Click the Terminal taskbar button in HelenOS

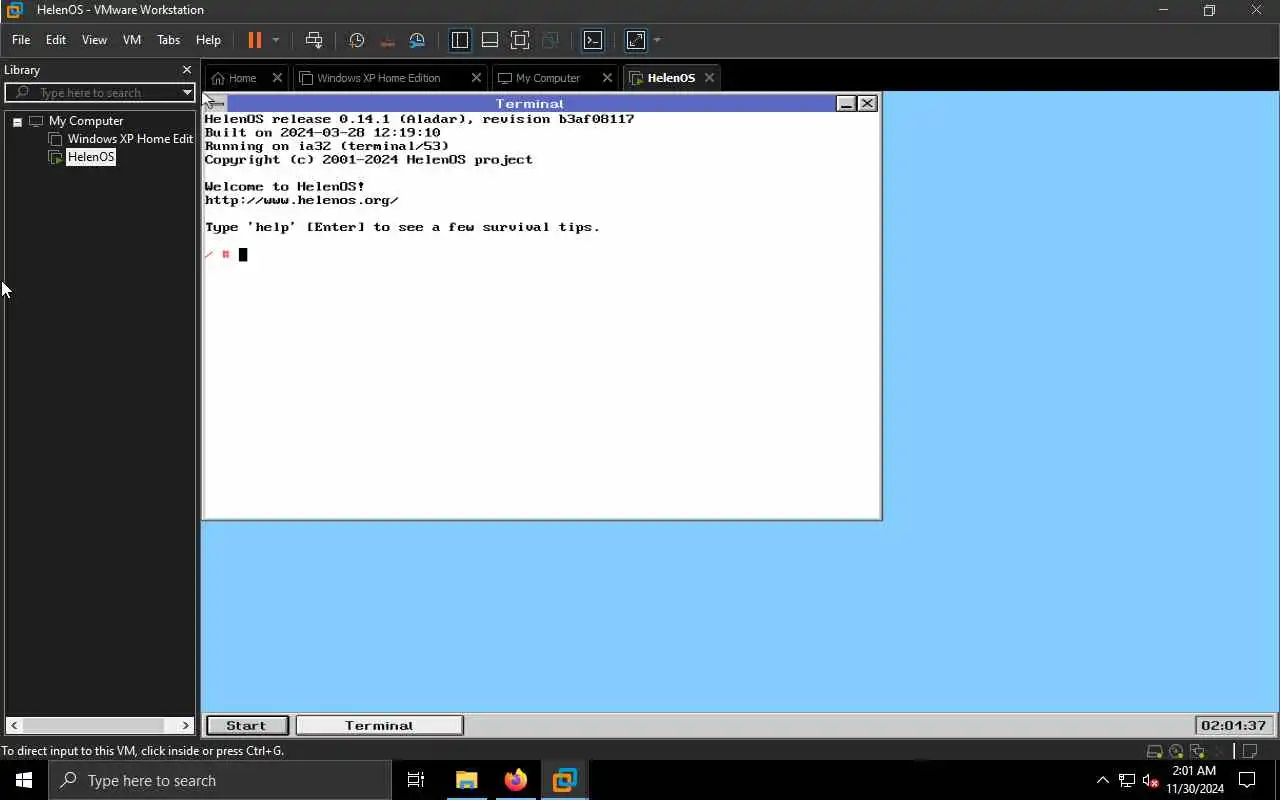coord(379,725)
